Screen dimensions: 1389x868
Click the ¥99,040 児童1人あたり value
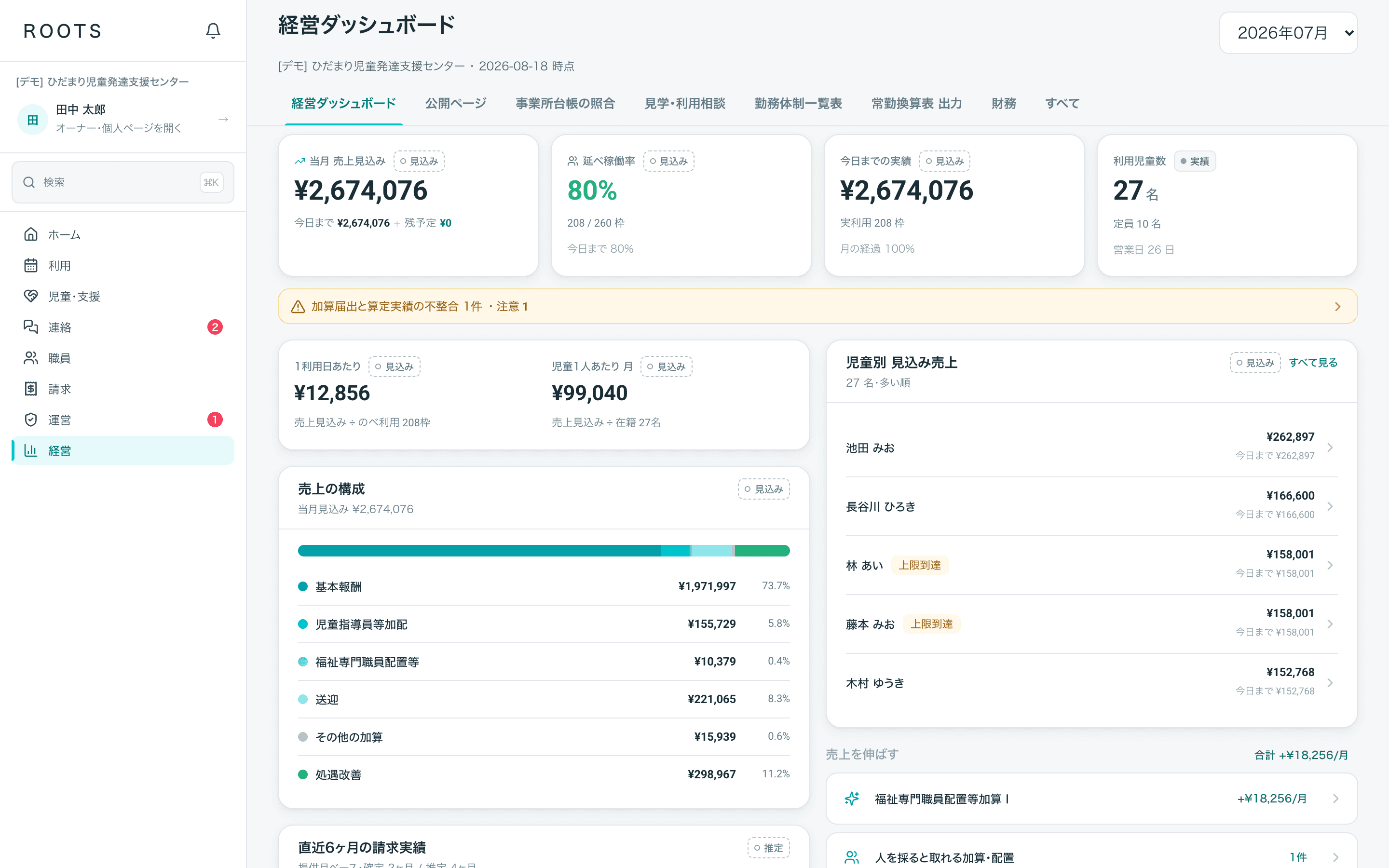[x=589, y=393]
